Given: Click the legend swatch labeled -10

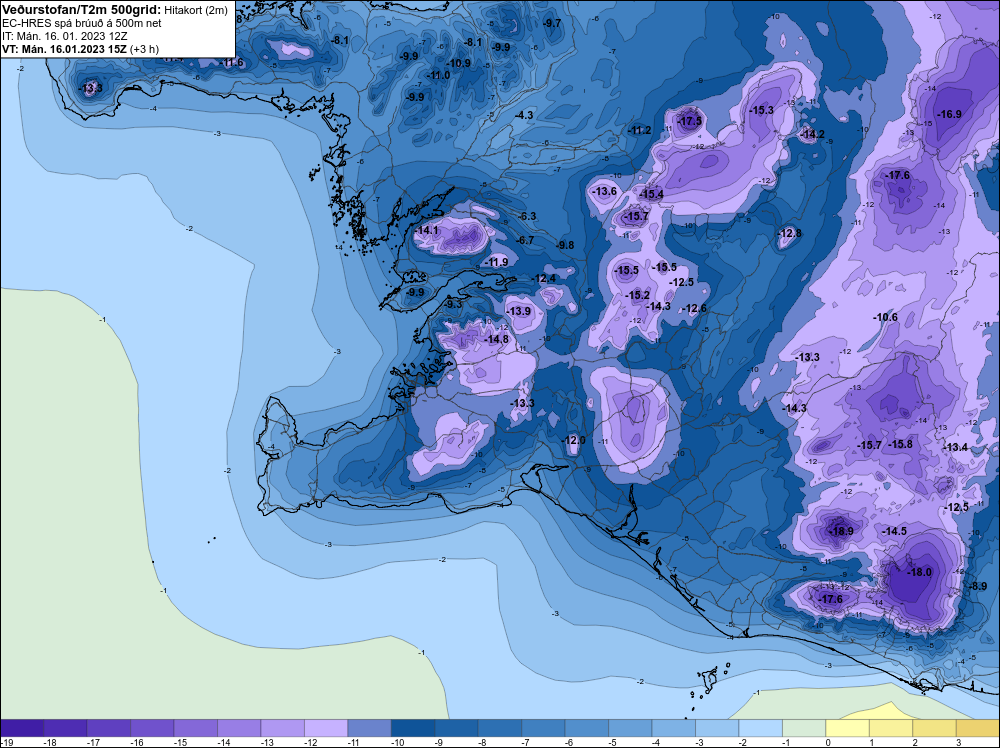Looking at the screenshot, I should [x=413, y=728].
